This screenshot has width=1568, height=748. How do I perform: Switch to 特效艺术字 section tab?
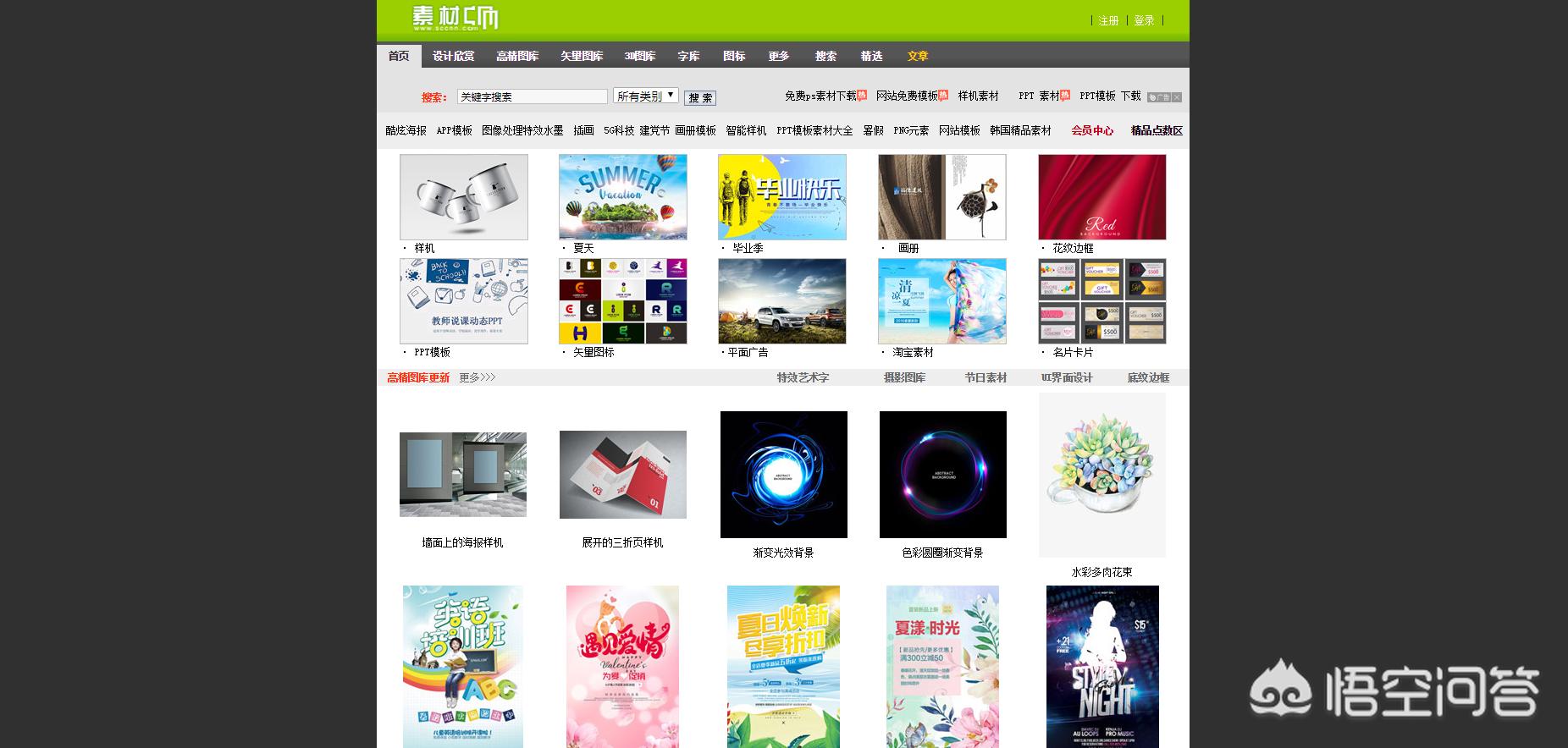(x=803, y=377)
